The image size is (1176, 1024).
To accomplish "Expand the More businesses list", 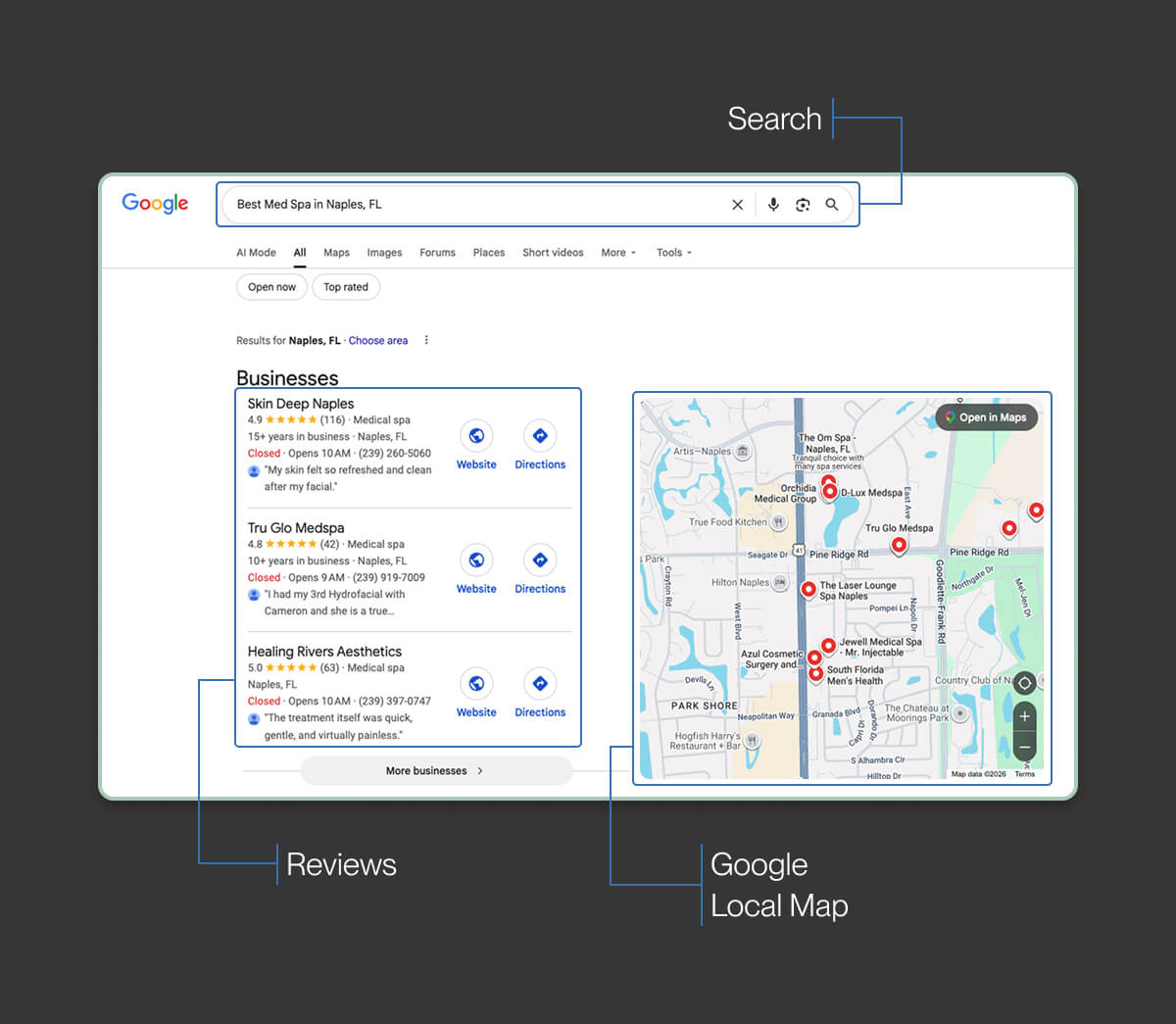I will pos(436,771).
